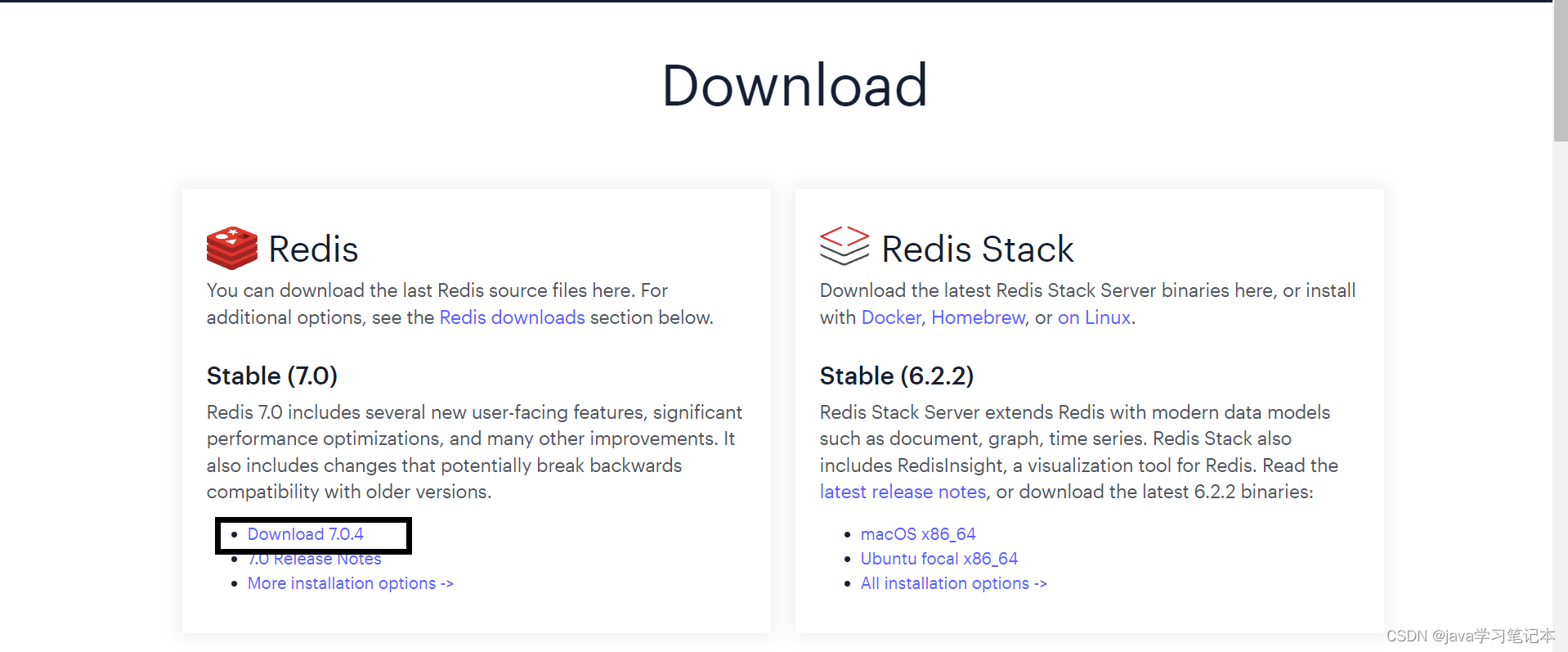Click the 'Stable (6.2.2)' heading
The image size is (1568, 652).
[x=897, y=375]
